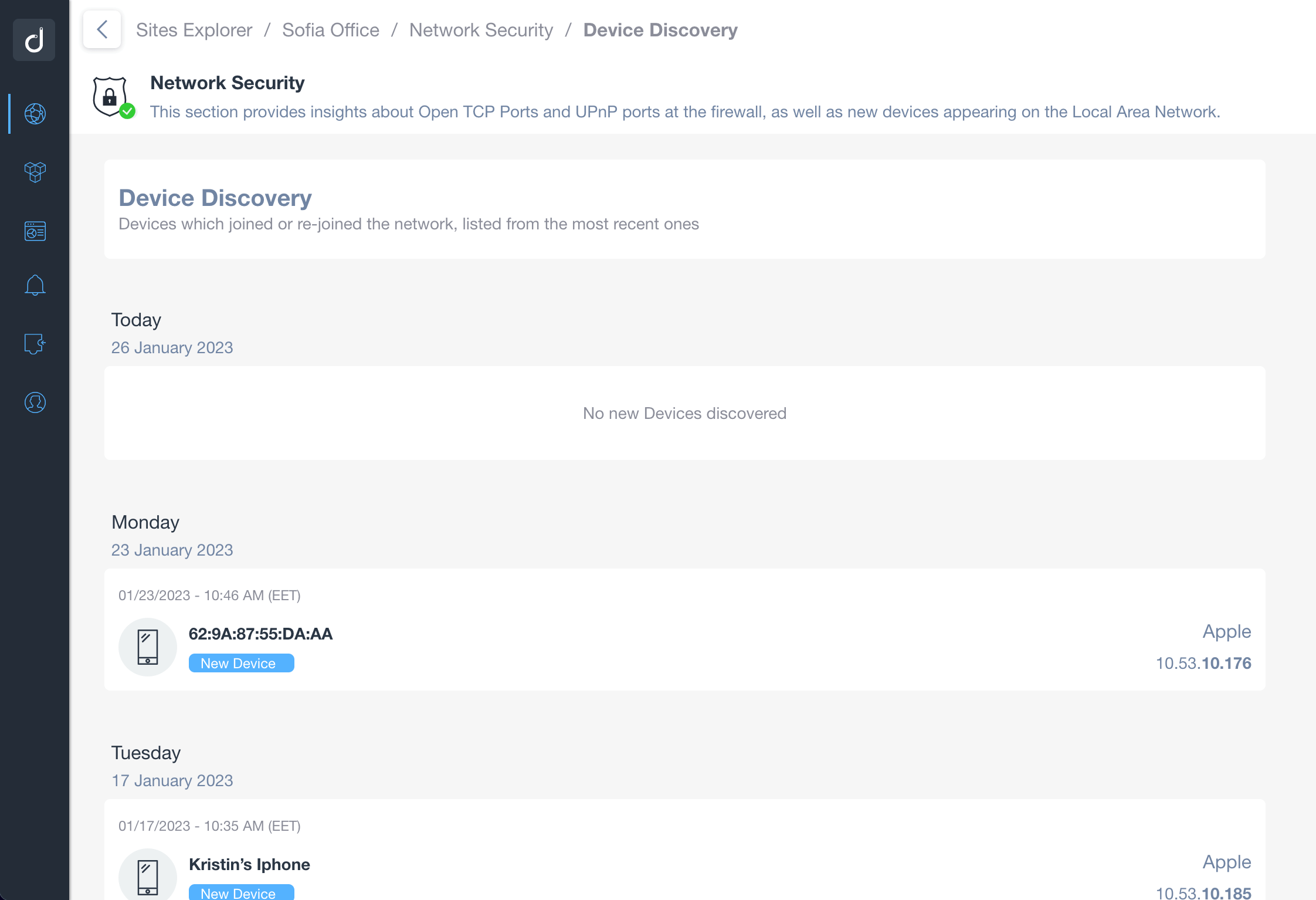Open the Sites Explorer globe icon in sidebar

(35, 114)
